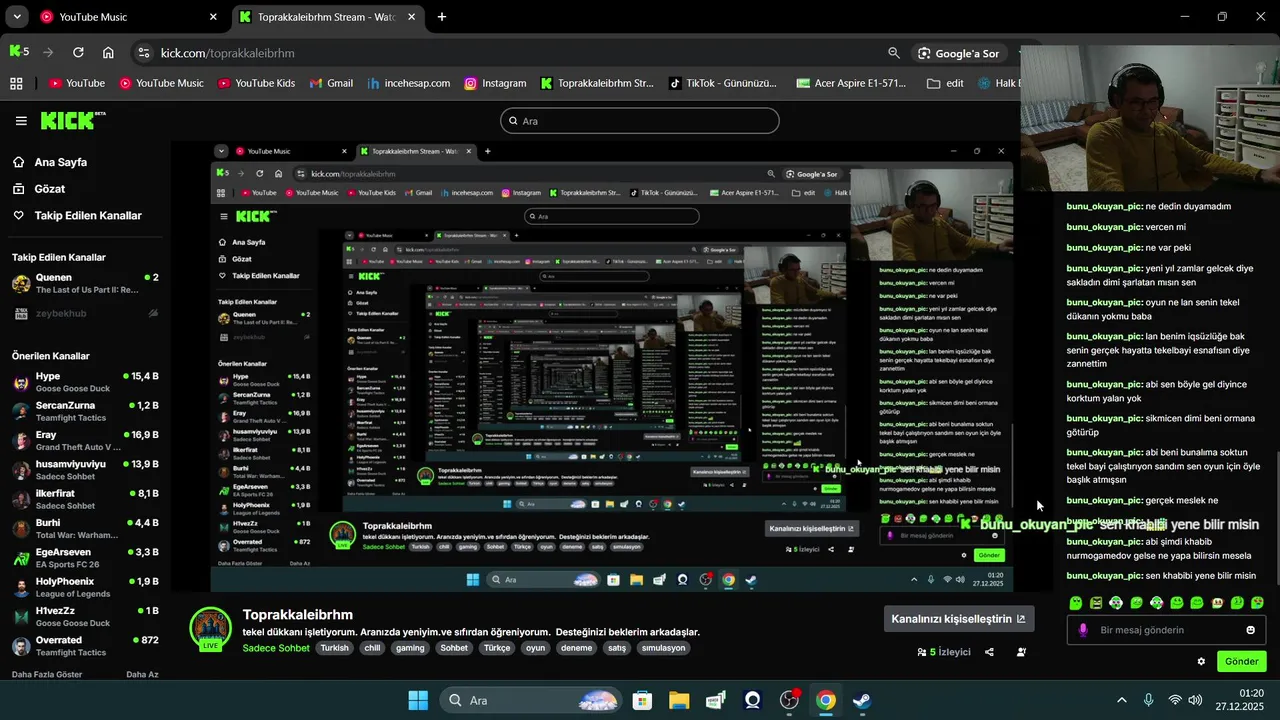Open the YouTube bookmark

coord(77,83)
